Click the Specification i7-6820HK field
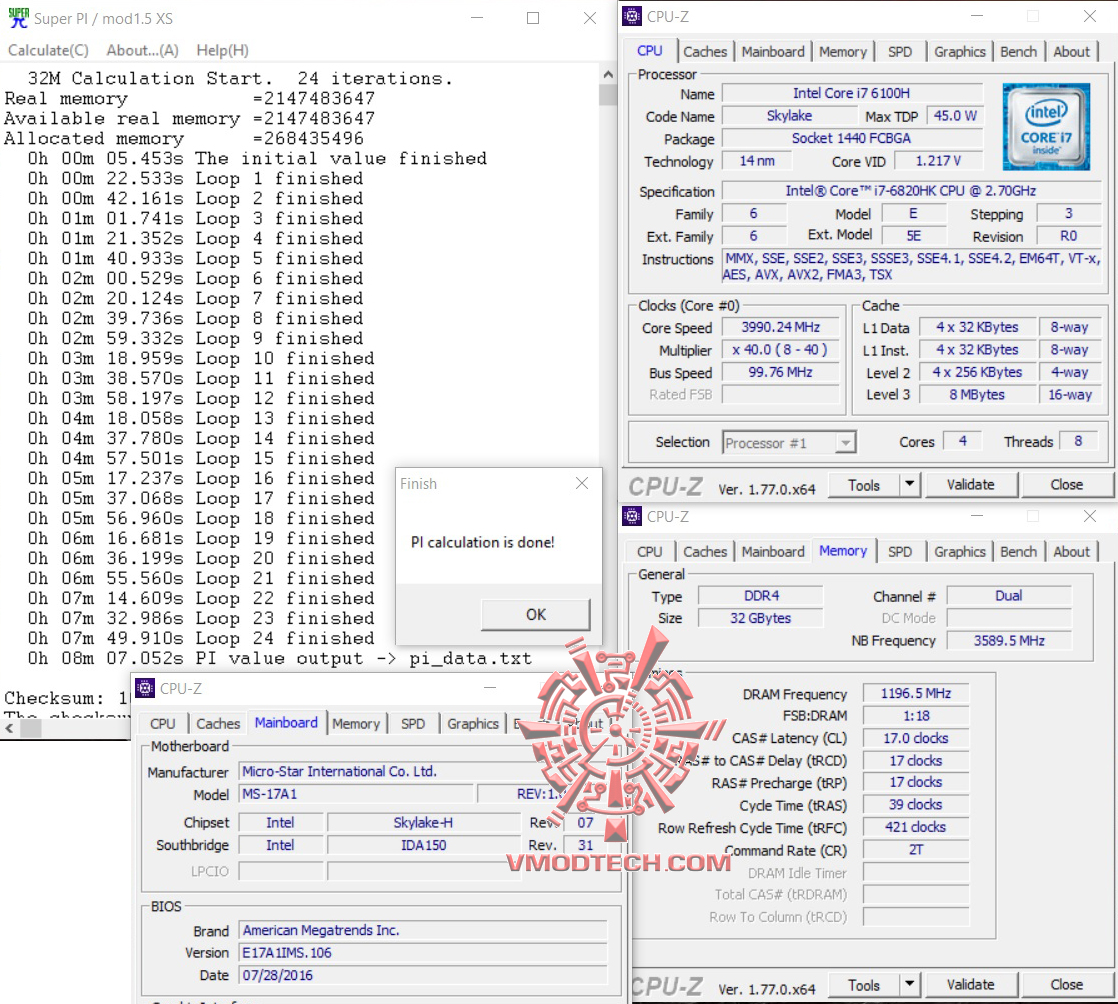 click(911, 191)
